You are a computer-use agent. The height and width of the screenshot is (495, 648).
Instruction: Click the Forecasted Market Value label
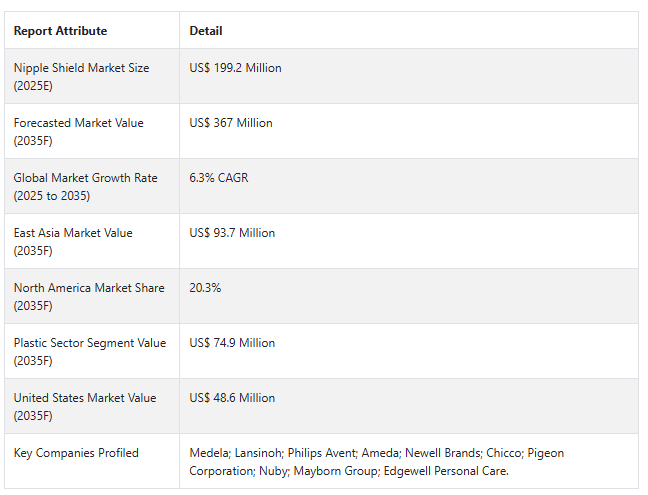(x=78, y=131)
